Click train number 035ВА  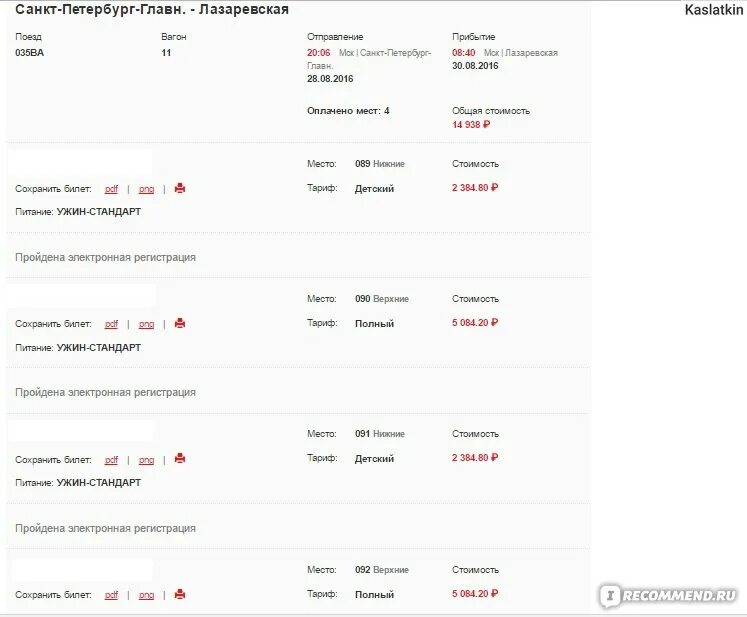30,52
